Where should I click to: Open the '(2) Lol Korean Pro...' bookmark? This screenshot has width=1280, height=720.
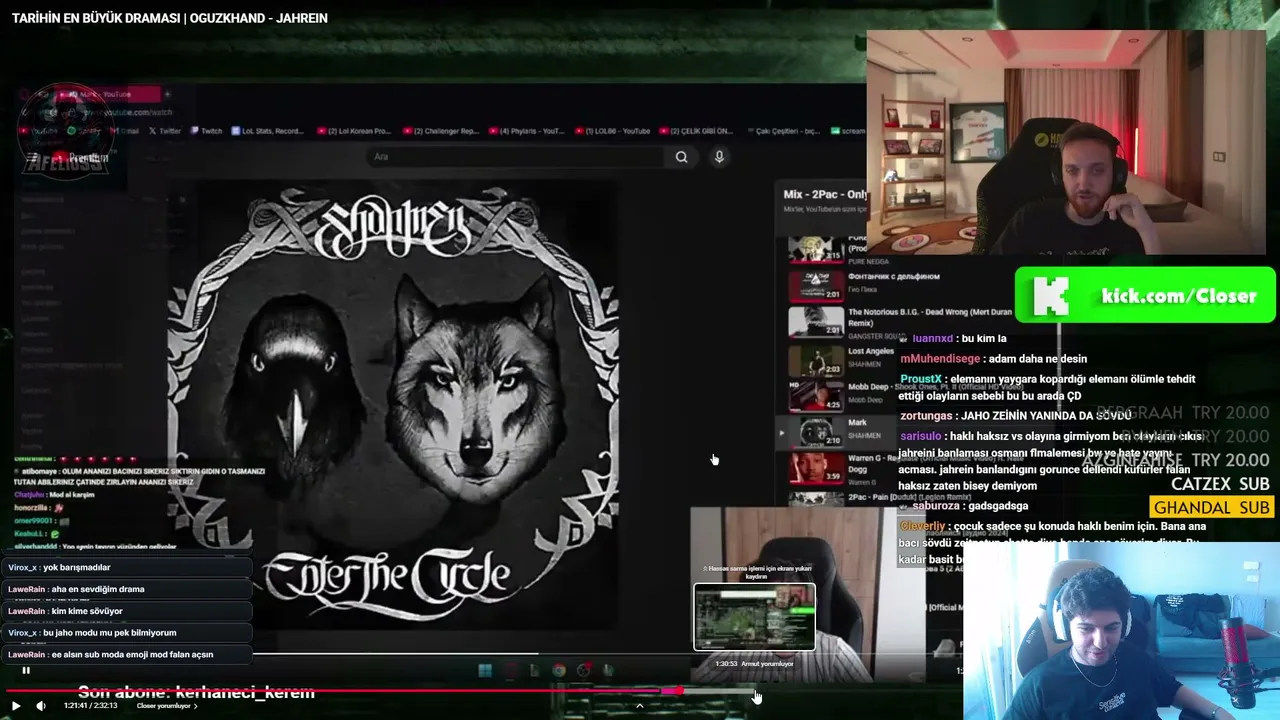(353, 131)
